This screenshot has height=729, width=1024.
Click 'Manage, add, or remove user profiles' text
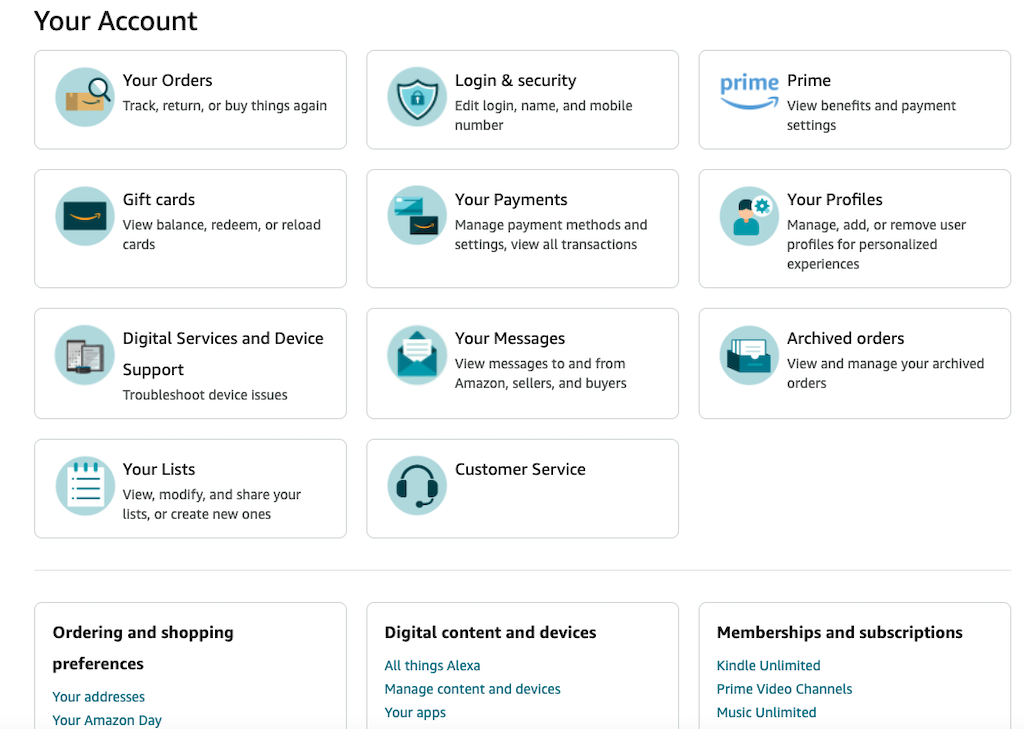[x=876, y=244]
